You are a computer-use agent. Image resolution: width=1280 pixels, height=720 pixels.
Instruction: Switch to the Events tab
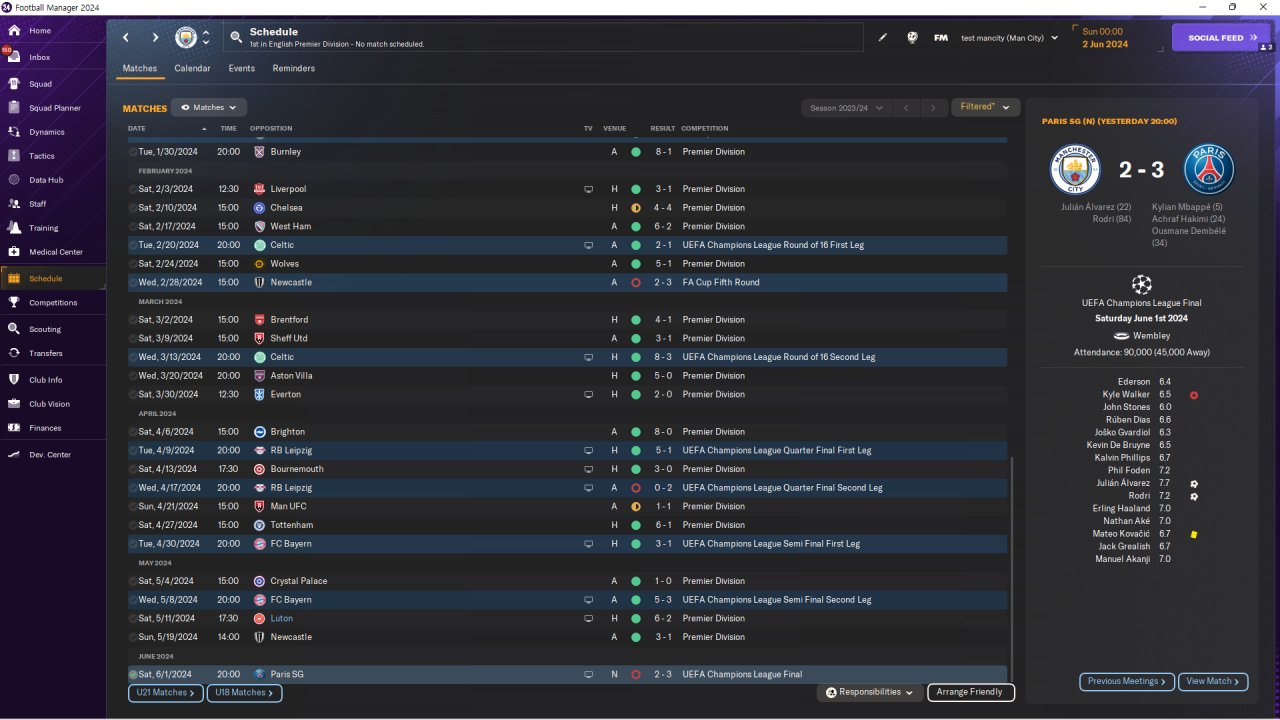pyautogui.click(x=241, y=68)
